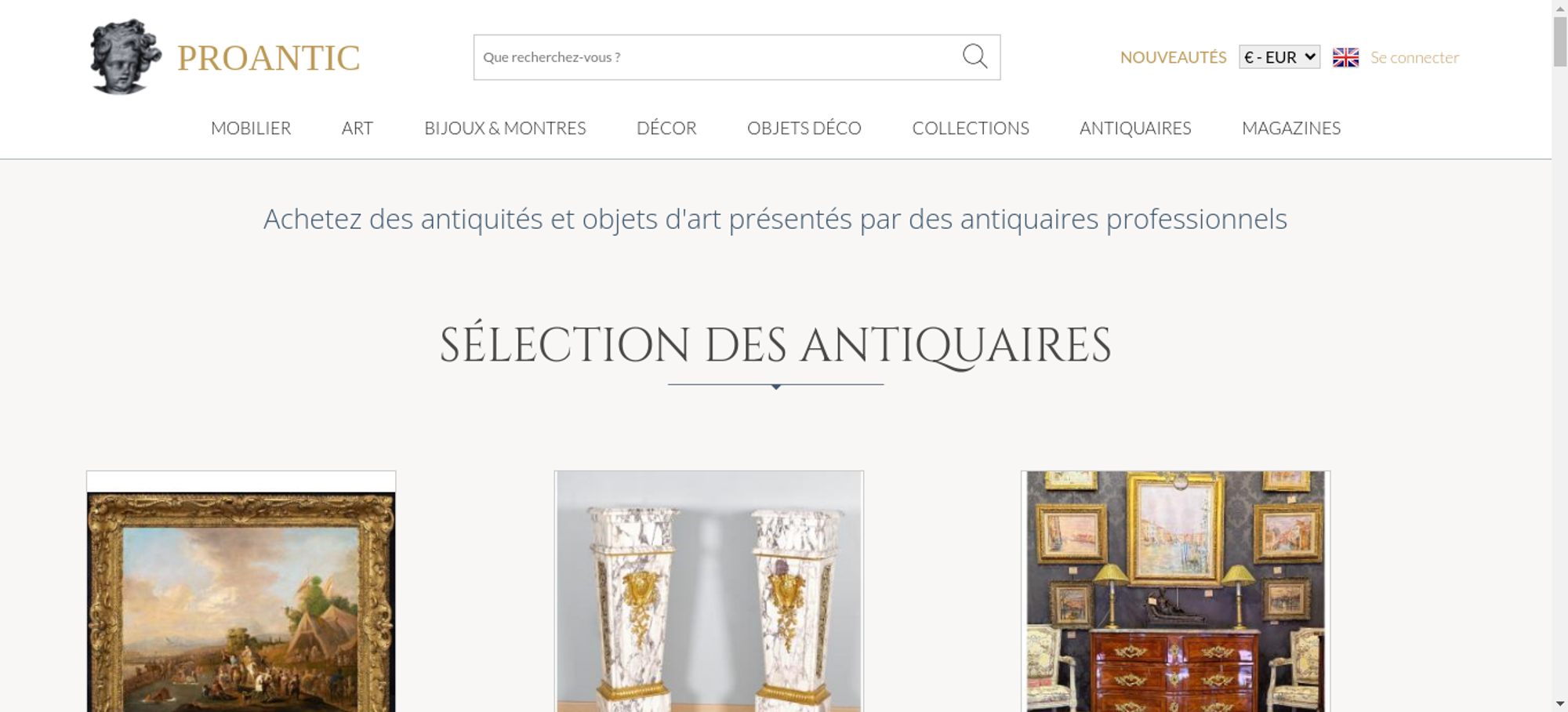Open the BIJOUX & MONTRES category
The height and width of the screenshot is (712, 1568).
[x=505, y=128]
